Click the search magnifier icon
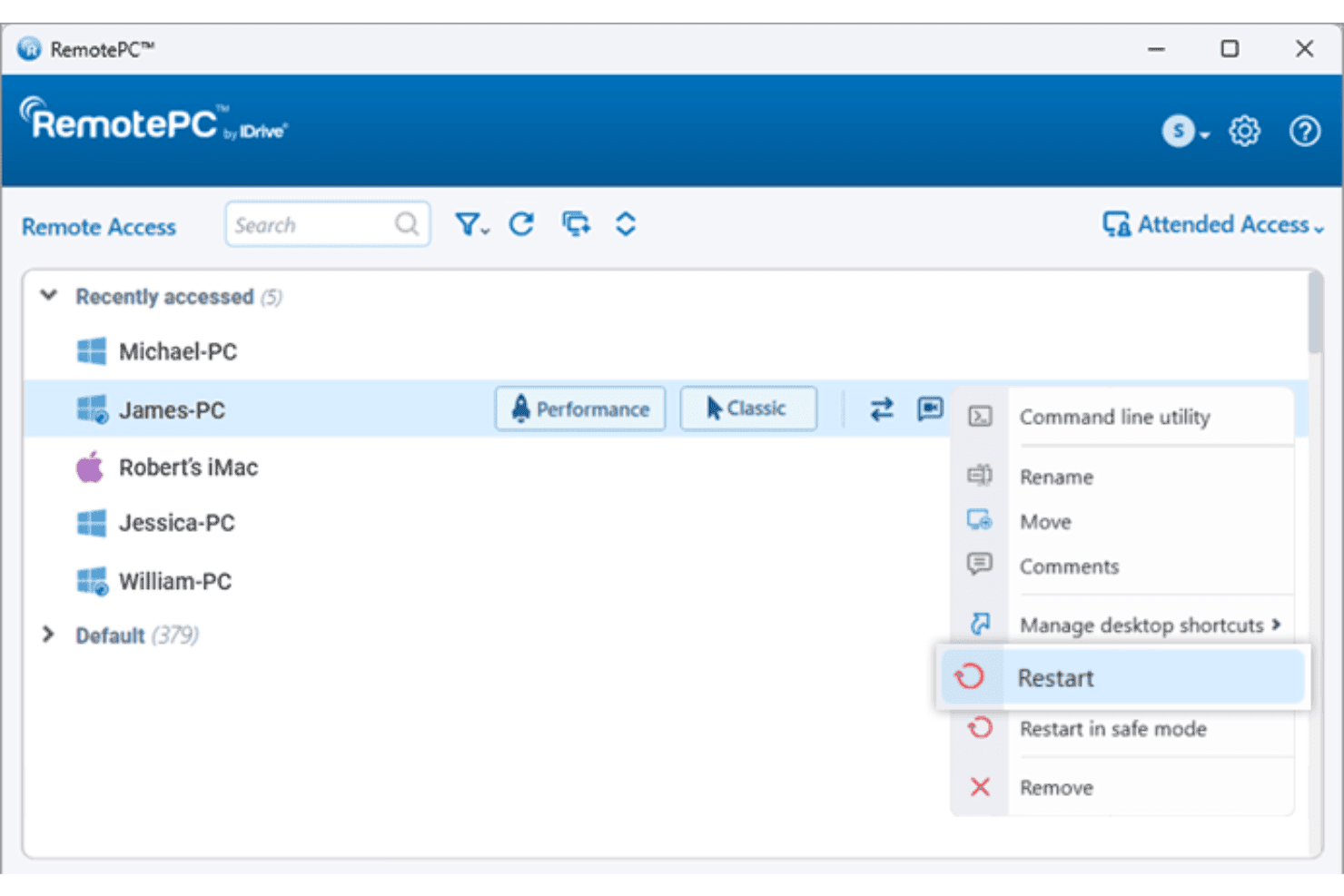Viewport: 1344px width, 896px height. 407,223
